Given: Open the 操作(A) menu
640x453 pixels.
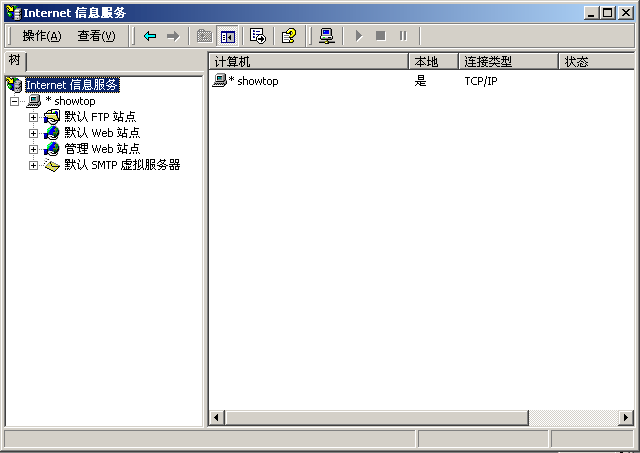Looking at the screenshot, I should click(x=41, y=36).
